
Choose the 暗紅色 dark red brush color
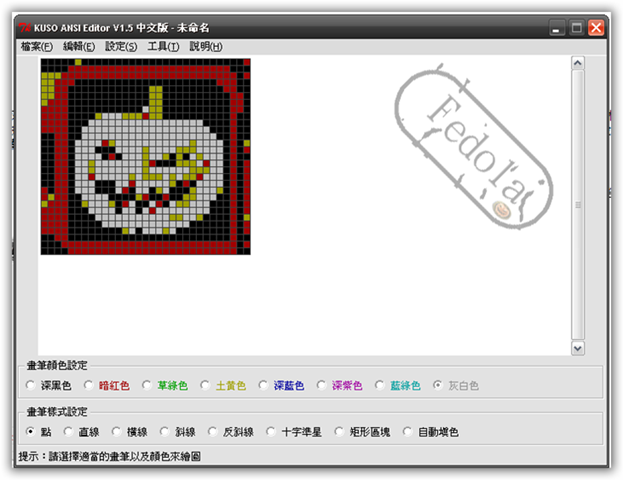89,385
